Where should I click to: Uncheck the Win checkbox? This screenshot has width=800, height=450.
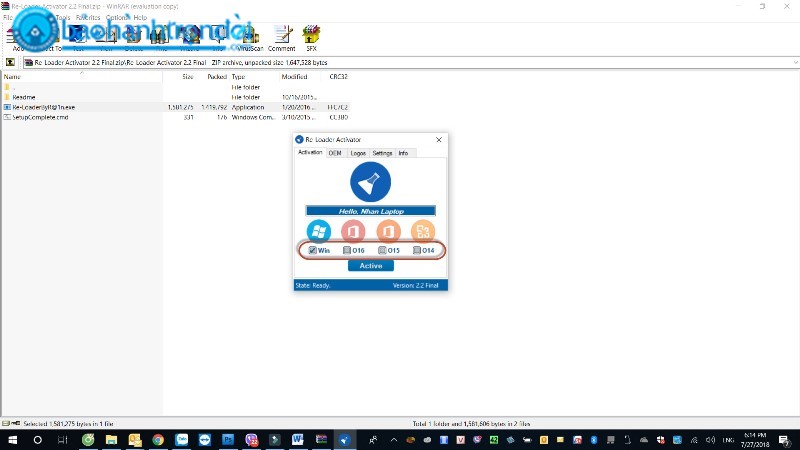(313, 250)
